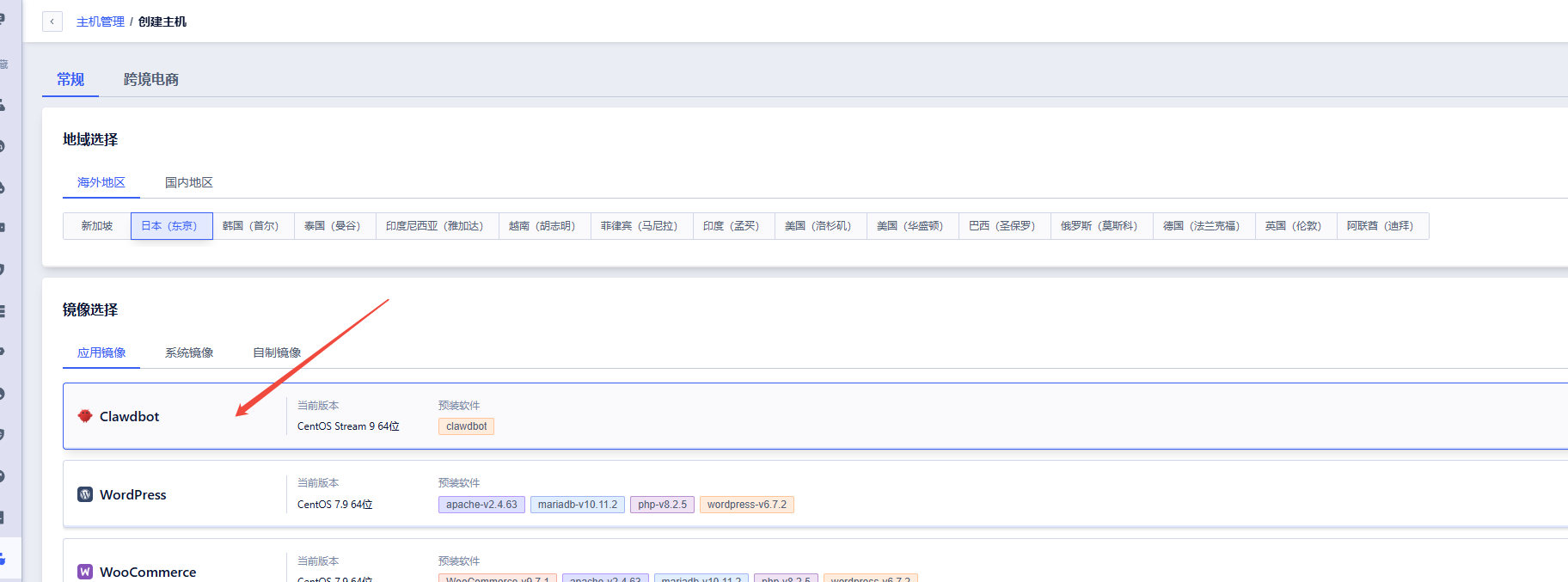The width and height of the screenshot is (1568, 582).
Task: Pick 美国（洛杉矶）as the region
Action: pos(820,226)
